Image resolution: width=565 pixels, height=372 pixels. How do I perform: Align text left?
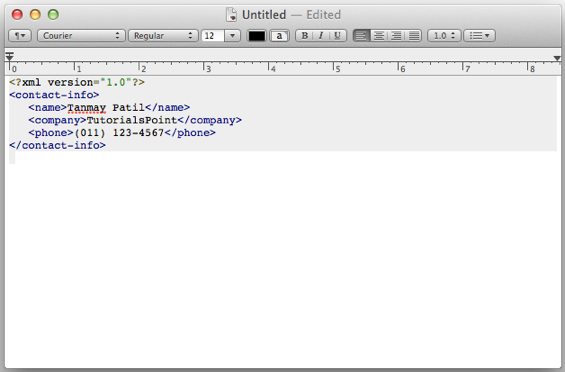(x=361, y=36)
